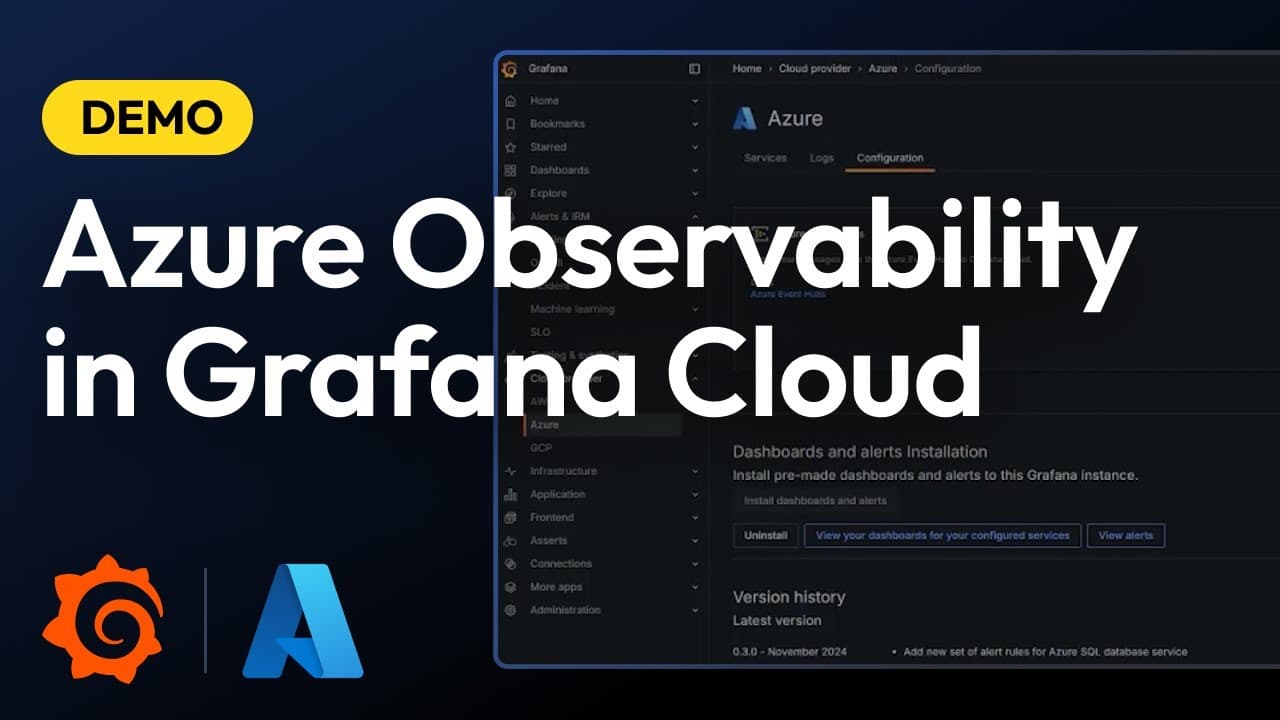The height and width of the screenshot is (720, 1280).
Task: Click the Dashboards grid icon
Action: [x=510, y=170]
